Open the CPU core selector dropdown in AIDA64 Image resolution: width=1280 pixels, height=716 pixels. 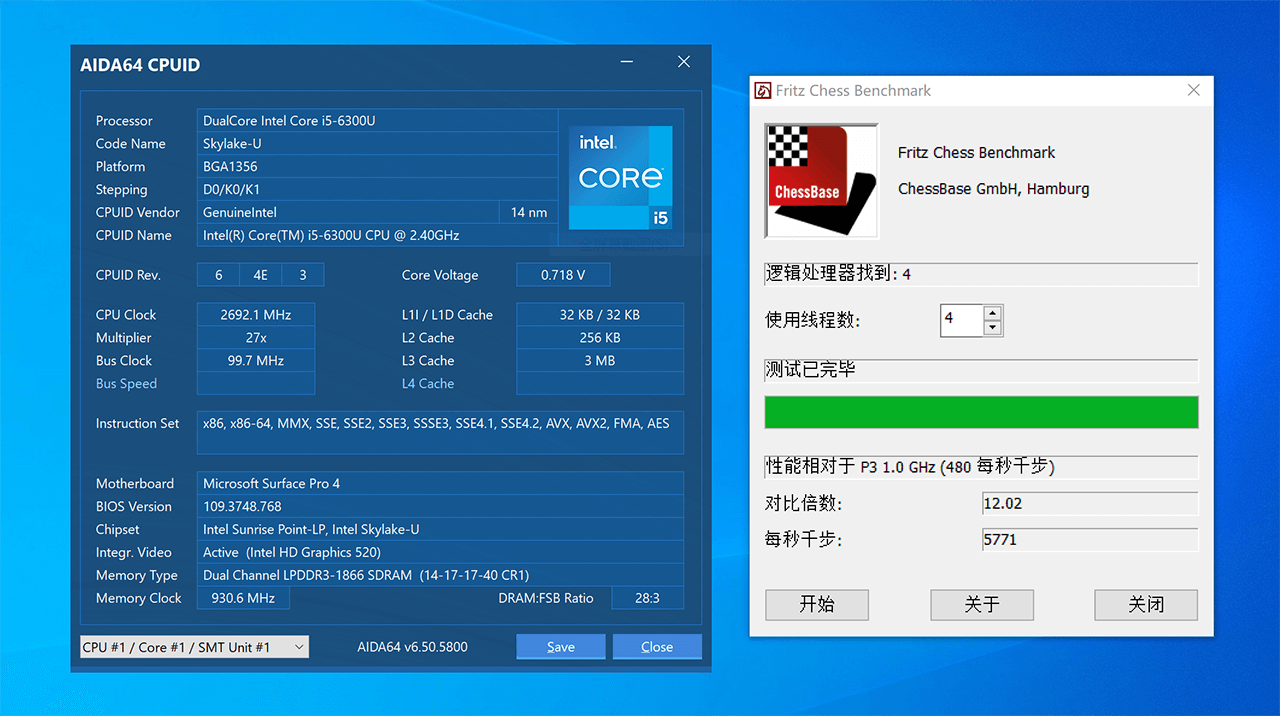(195, 647)
